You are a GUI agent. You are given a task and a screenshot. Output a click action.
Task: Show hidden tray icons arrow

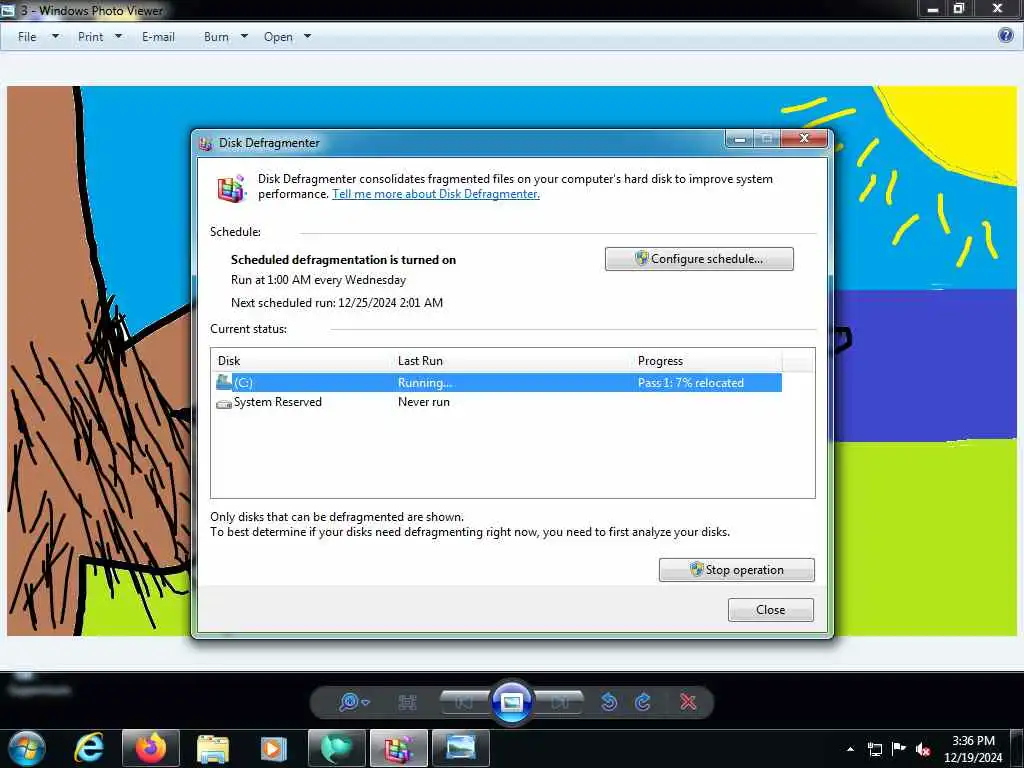click(850, 749)
